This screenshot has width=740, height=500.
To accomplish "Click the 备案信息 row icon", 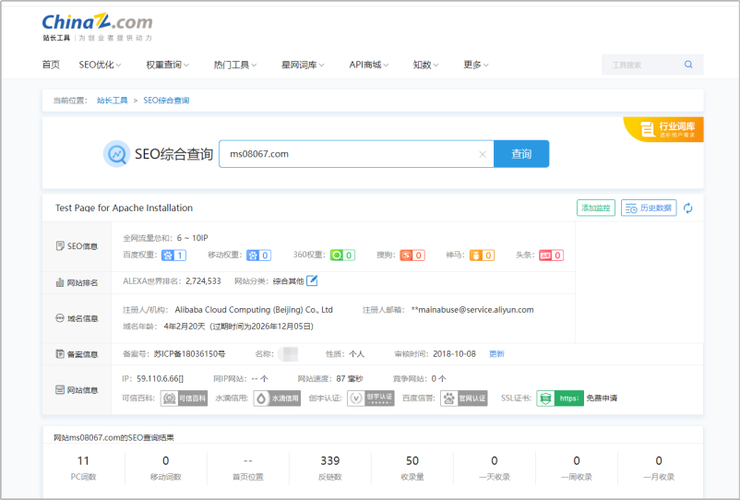I will 60,354.
